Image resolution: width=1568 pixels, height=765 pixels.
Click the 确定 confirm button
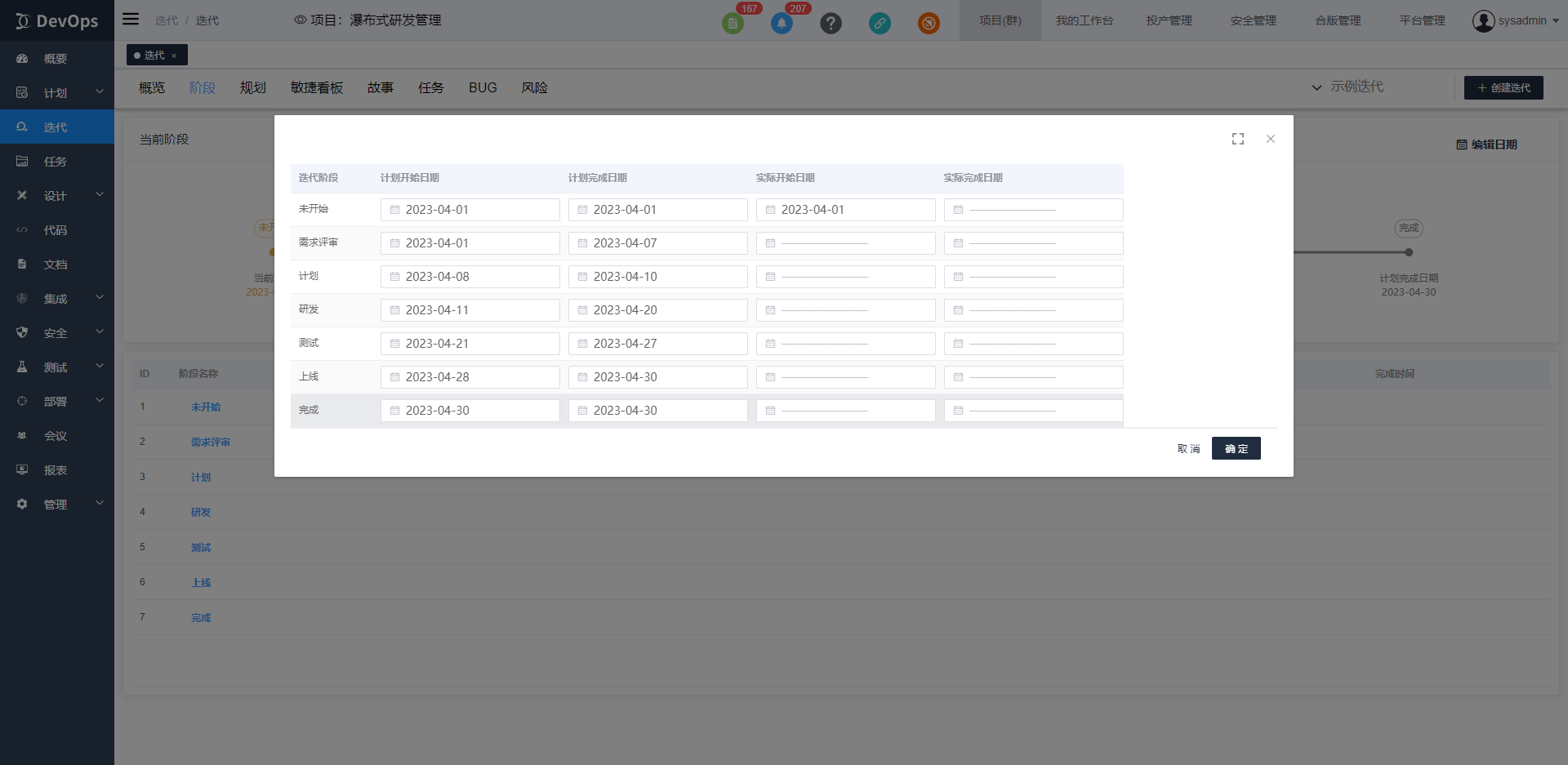pyautogui.click(x=1236, y=448)
